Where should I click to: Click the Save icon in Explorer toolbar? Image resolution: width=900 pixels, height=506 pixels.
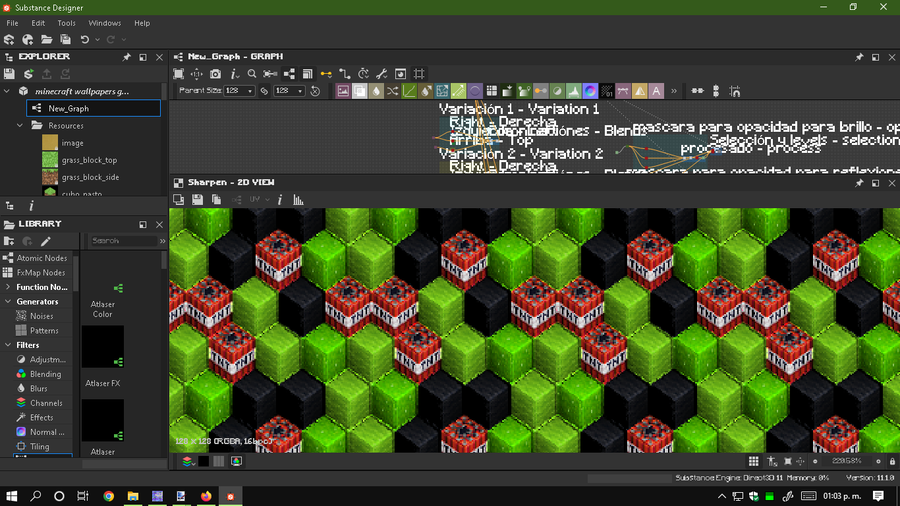[9, 74]
